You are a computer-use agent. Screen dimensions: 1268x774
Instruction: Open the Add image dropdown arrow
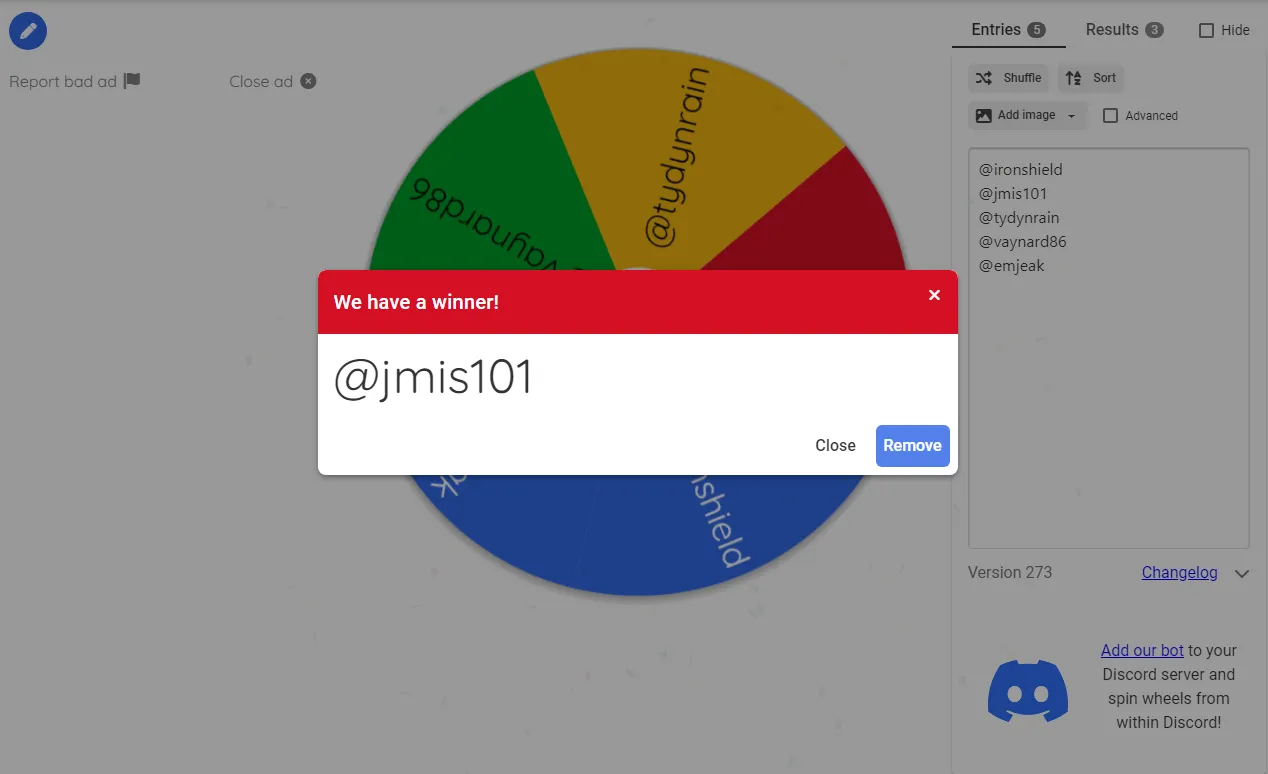(1073, 116)
